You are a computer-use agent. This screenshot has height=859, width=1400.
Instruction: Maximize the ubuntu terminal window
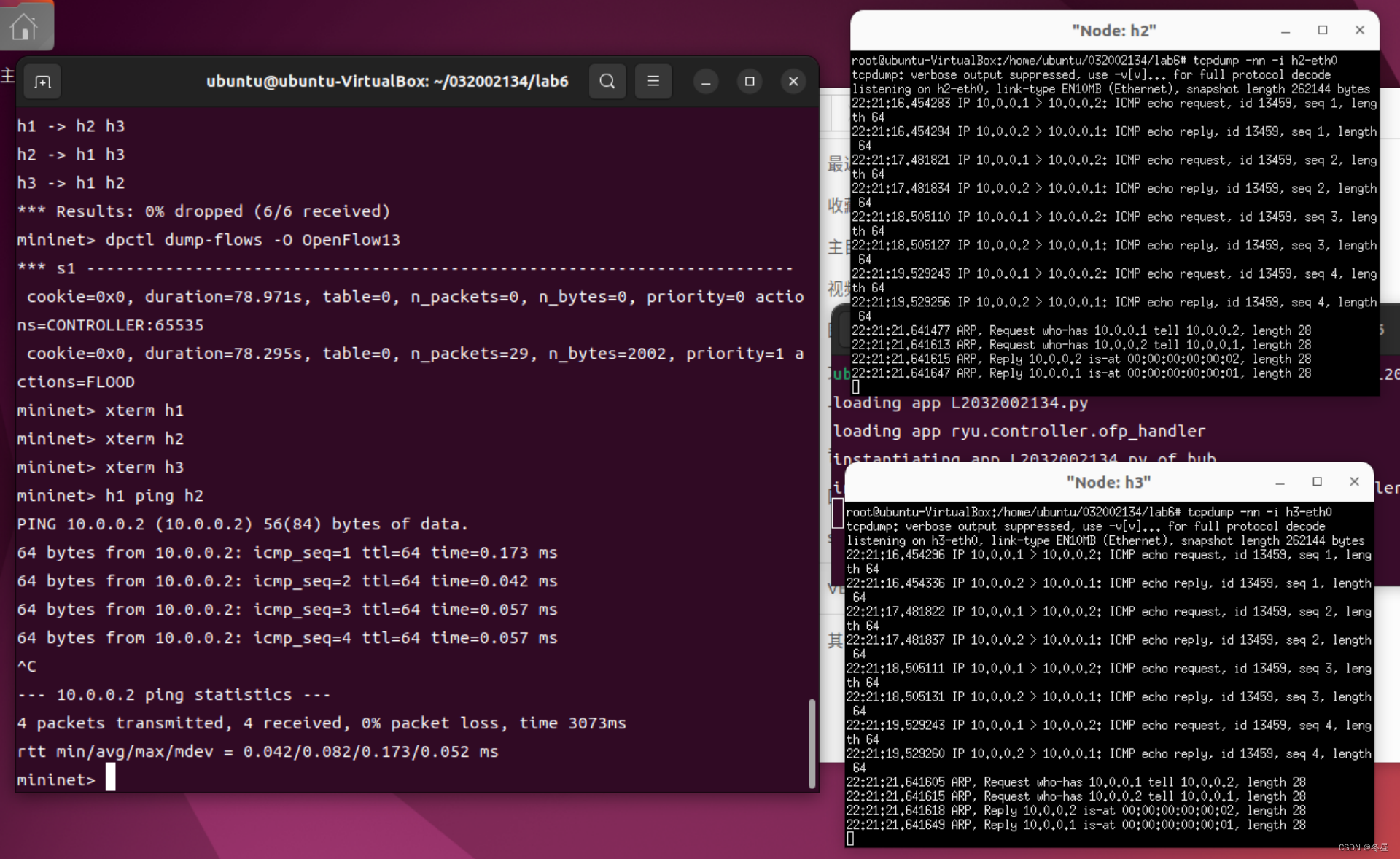click(x=750, y=81)
